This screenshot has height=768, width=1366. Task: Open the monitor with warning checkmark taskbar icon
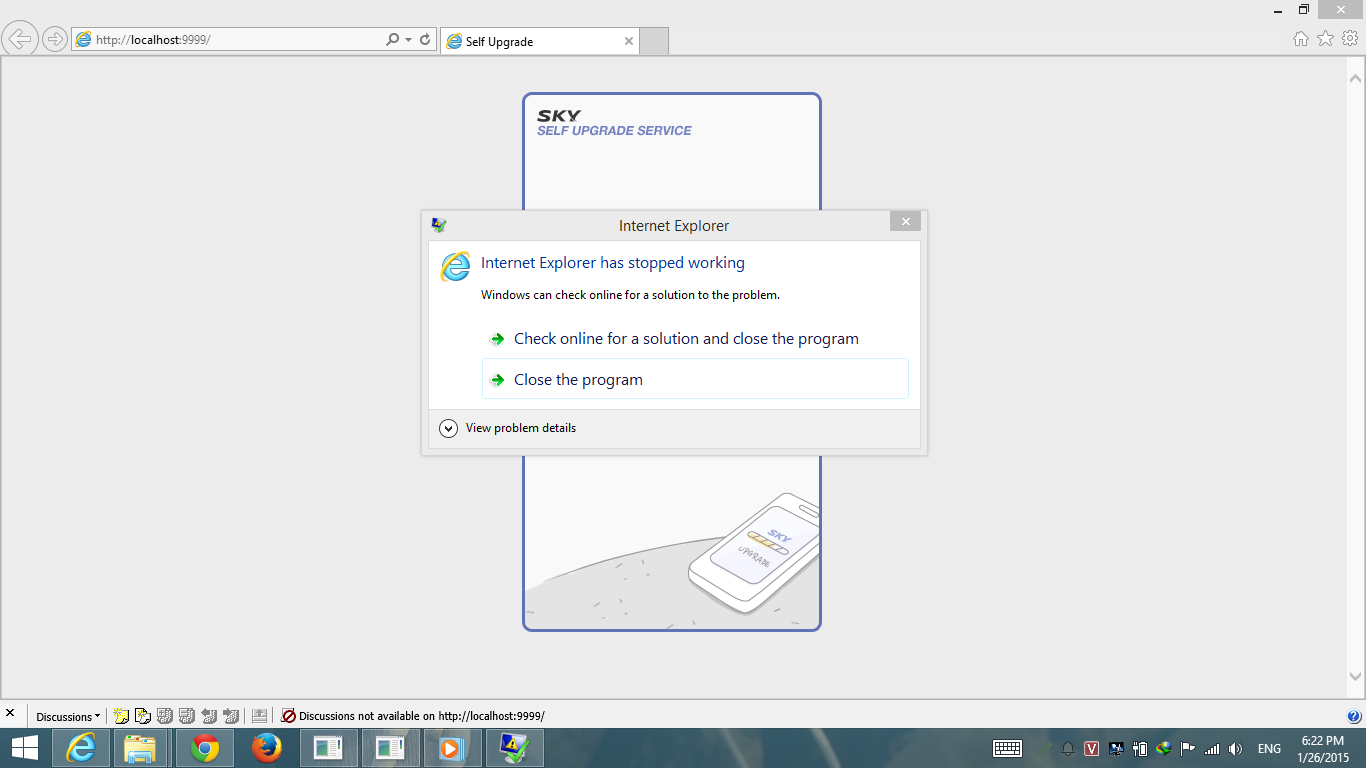point(514,748)
